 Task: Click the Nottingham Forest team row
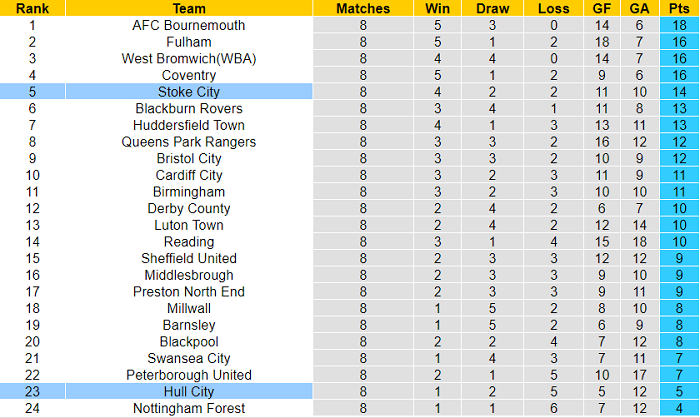pos(189,408)
